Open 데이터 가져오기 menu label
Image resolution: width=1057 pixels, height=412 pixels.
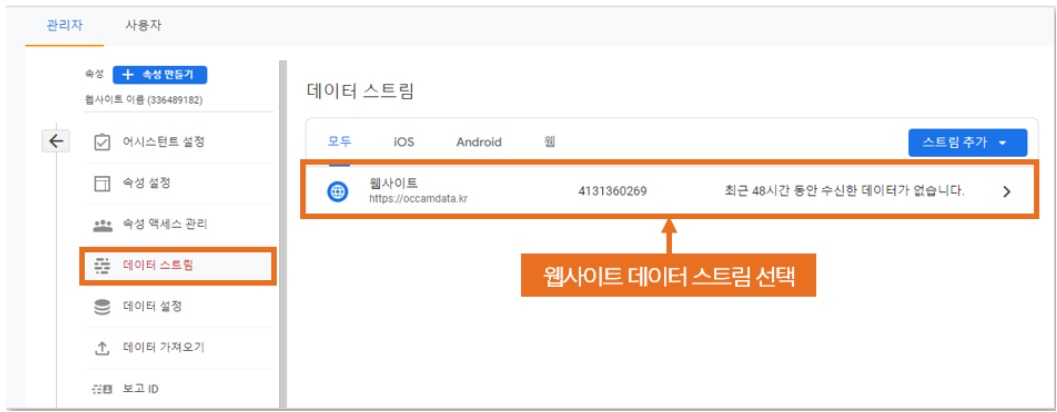click(163, 348)
